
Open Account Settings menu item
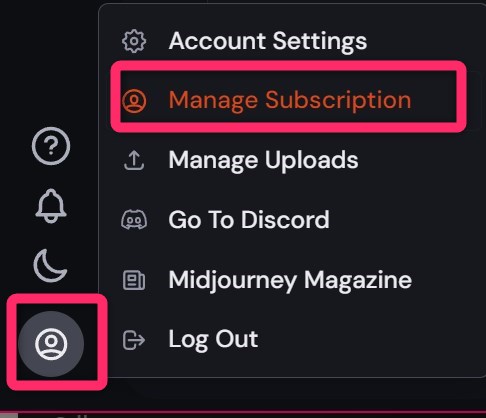(268, 41)
